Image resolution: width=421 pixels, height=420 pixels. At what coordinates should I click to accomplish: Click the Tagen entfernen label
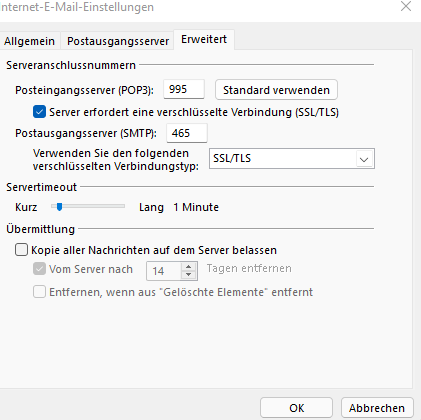coord(249,268)
